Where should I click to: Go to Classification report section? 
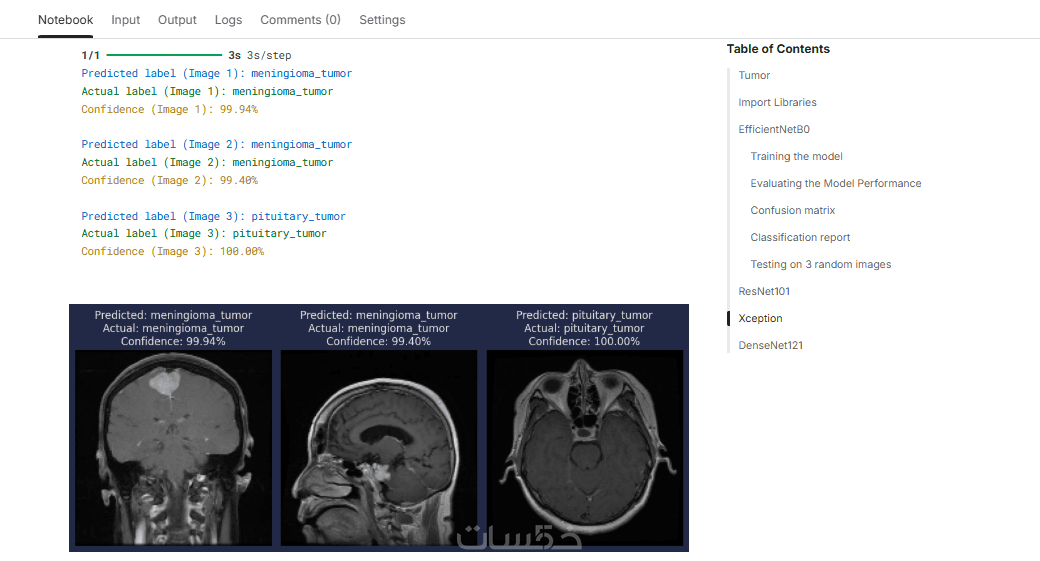[800, 237]
